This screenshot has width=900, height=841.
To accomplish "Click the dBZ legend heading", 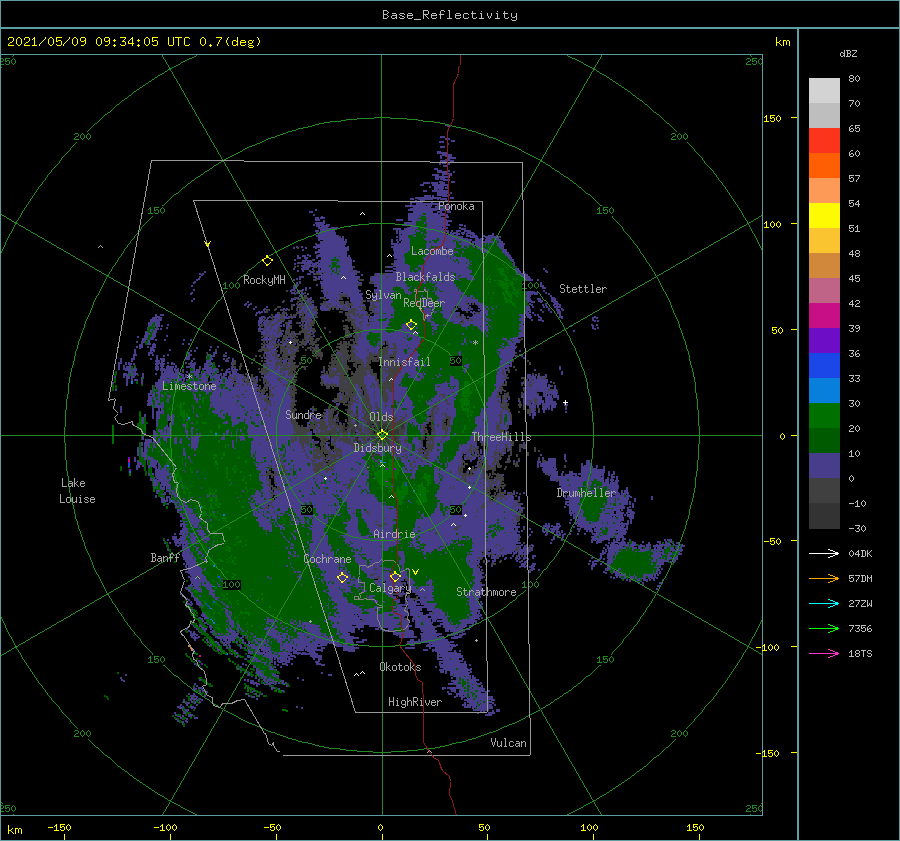I will click(848, 53).
